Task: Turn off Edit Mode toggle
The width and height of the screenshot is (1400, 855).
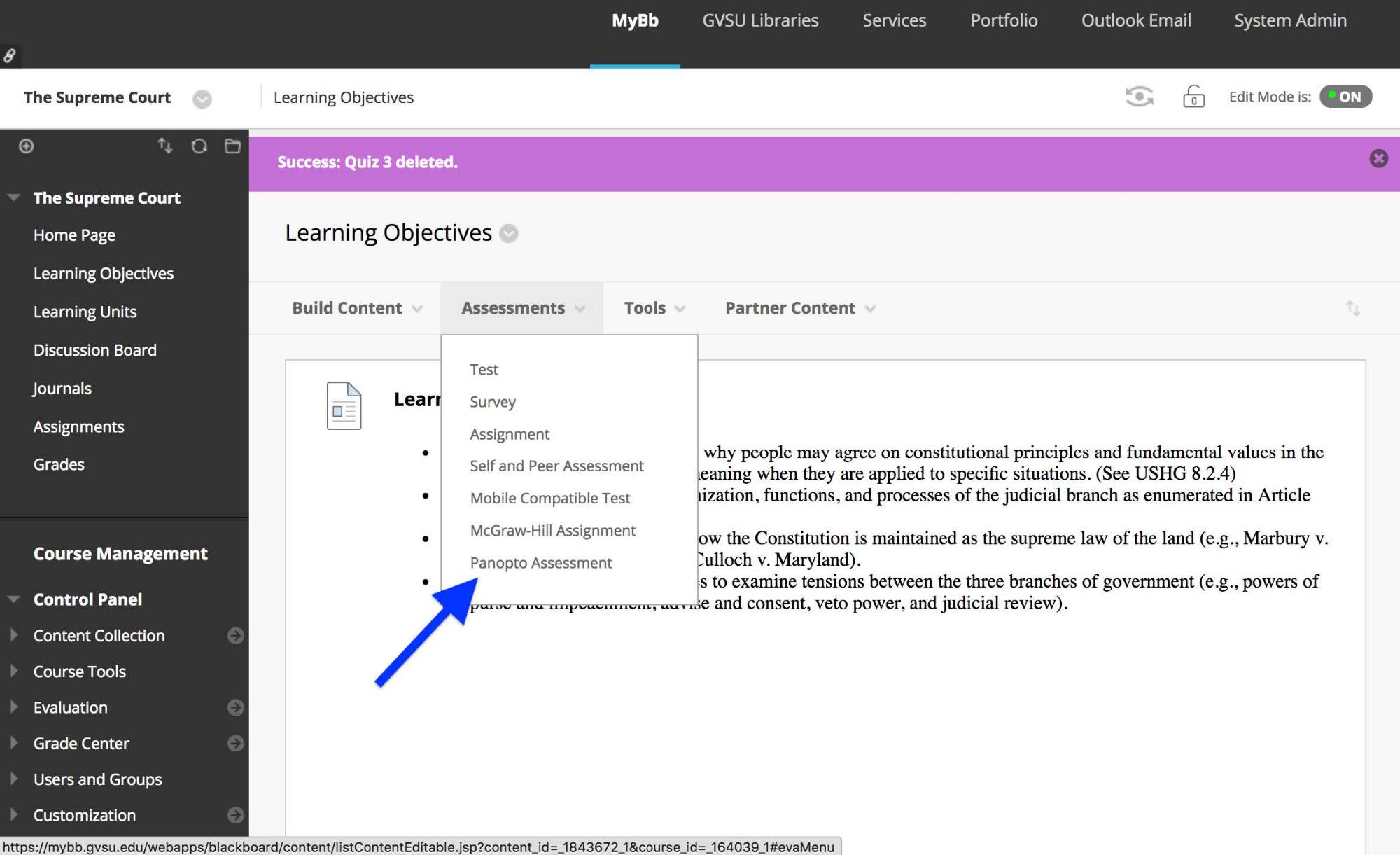Action: pyautogui.click(x=1345, y=97)
